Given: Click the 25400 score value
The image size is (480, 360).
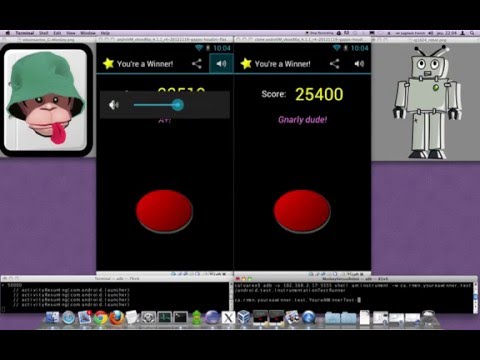Looking at the screenshot, I should point(319,94).
